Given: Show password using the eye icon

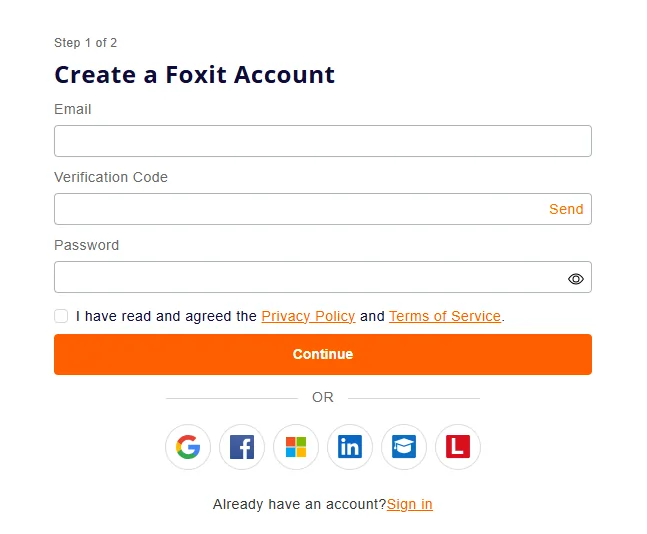Looking at the screenshot, I should tap(576, 279).
